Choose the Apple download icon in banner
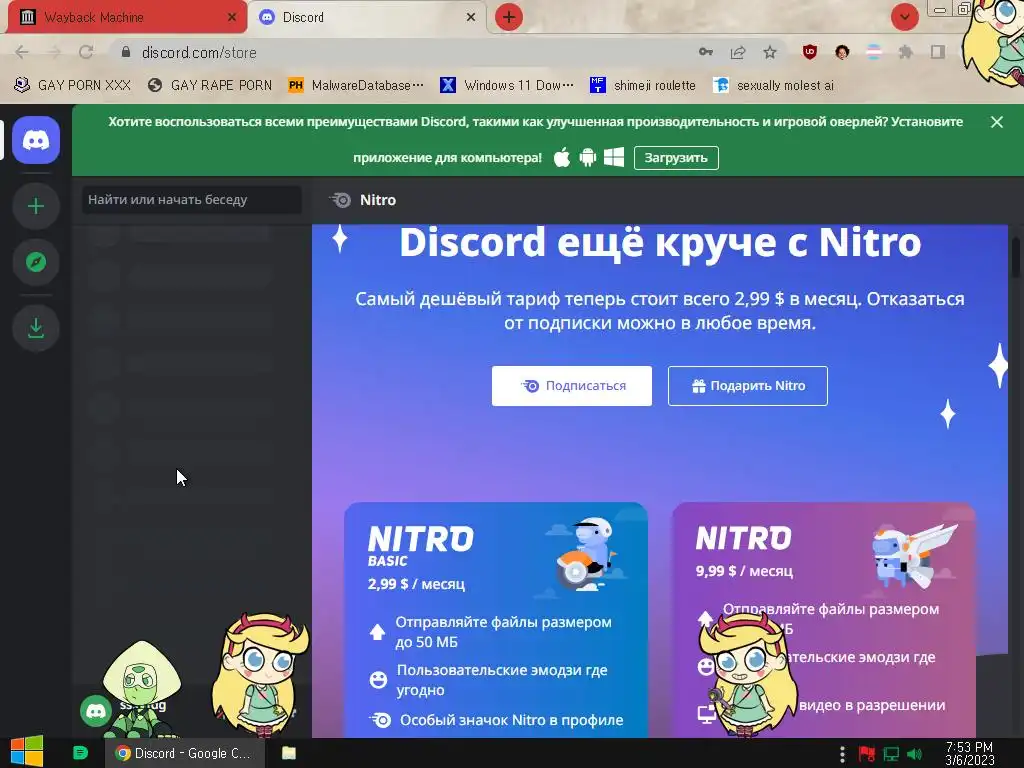Image resolution: width=1024 pixels, height=768 pixels. point(562,157)
